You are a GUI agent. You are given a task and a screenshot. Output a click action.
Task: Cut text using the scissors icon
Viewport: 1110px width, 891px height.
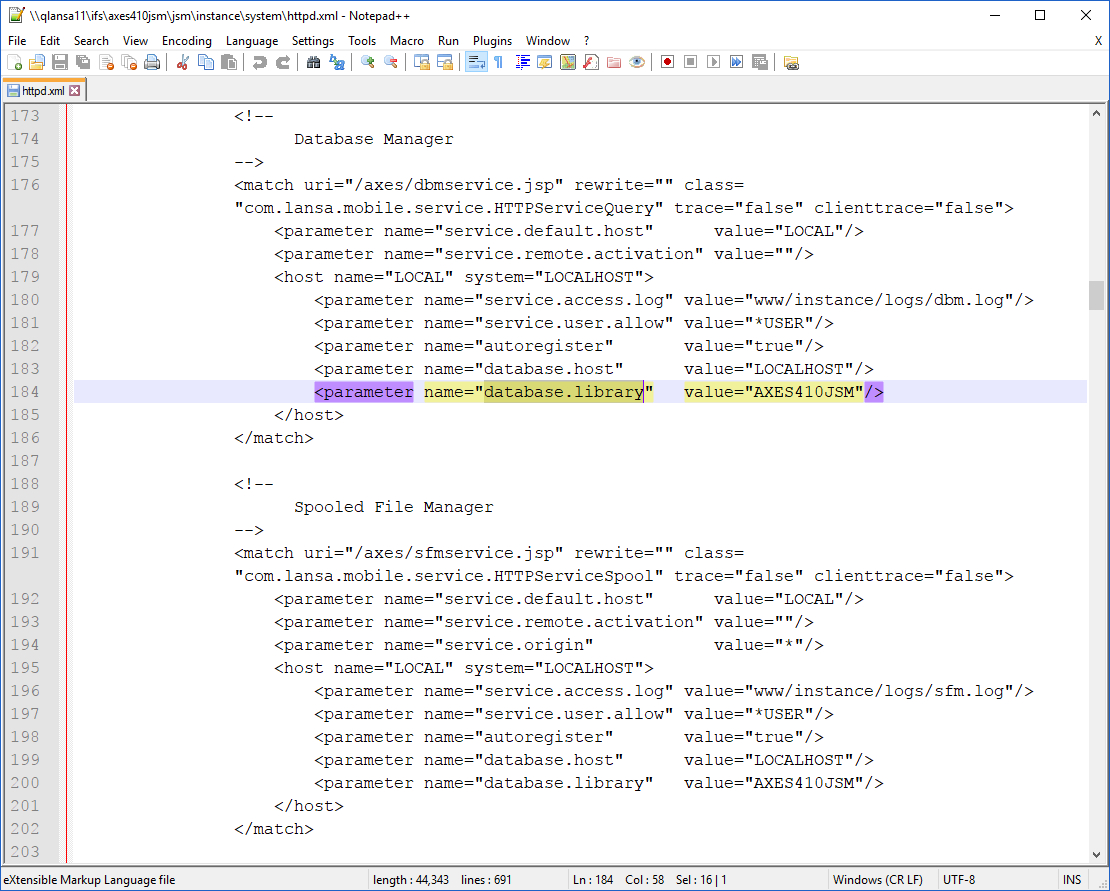click(x=183, y=62)
